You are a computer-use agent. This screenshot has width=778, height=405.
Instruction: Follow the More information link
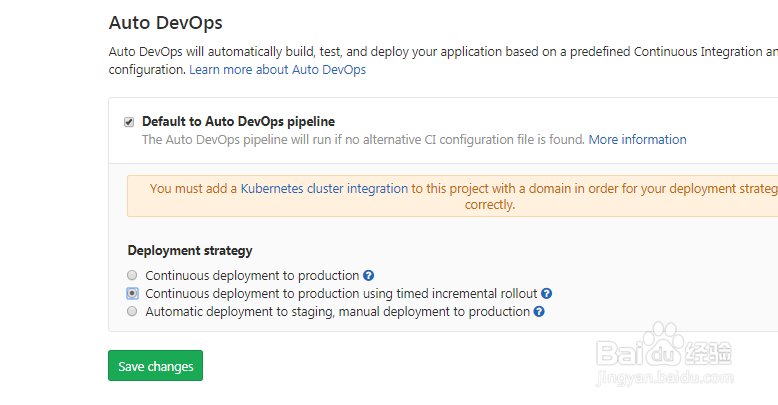638,139
